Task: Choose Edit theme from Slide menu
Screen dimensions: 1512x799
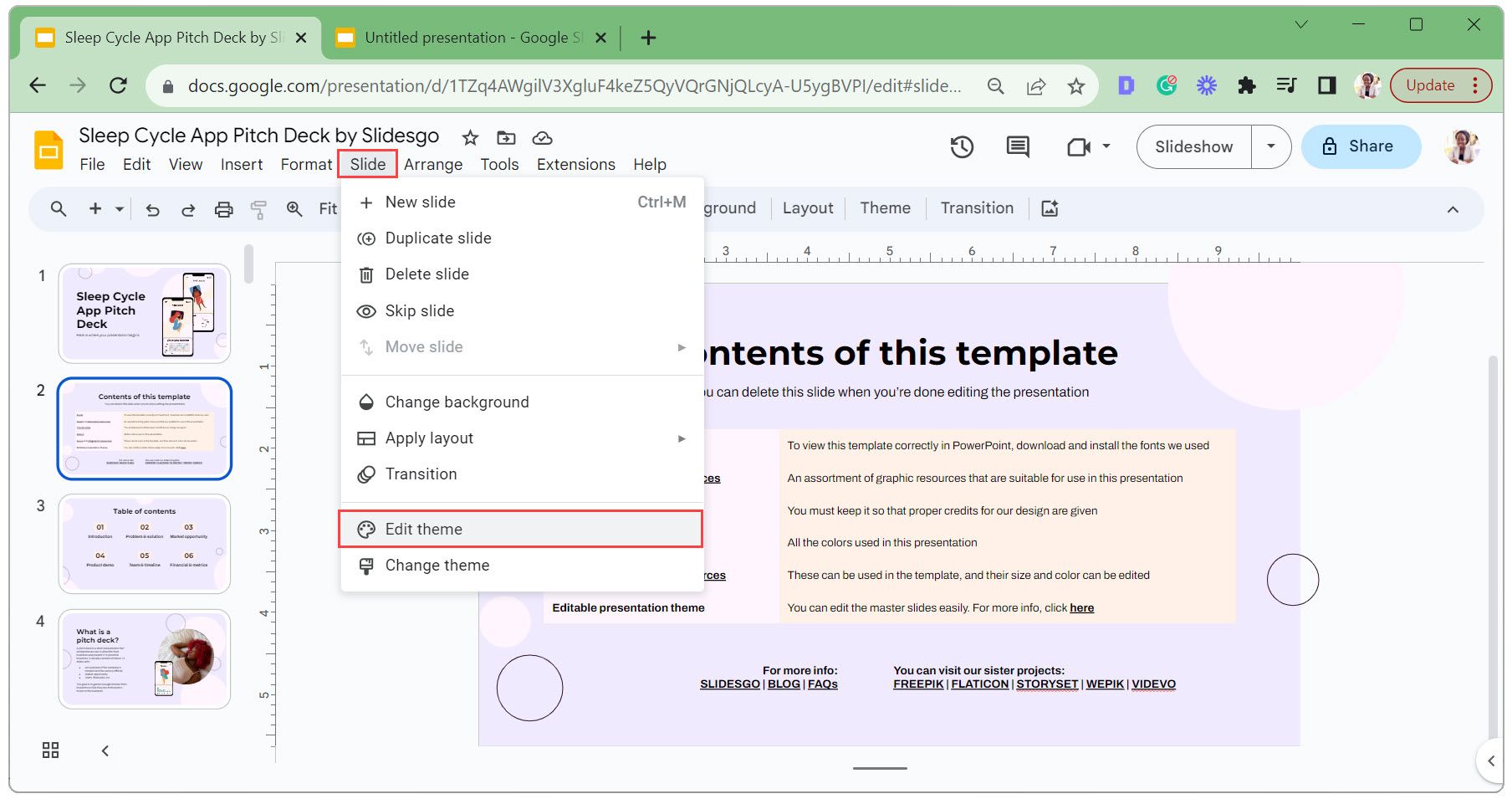Action: tap(424, 529)
